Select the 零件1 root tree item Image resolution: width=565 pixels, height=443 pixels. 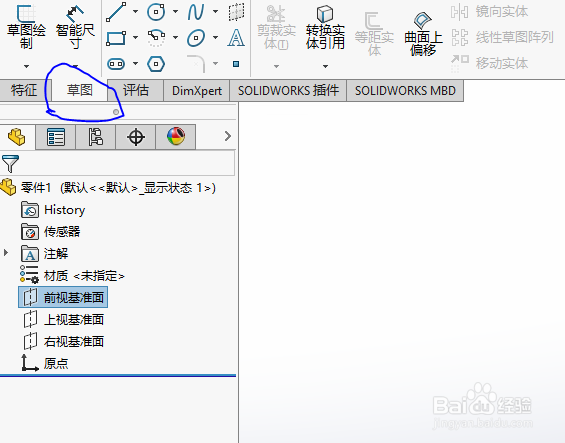coord(108,188)
